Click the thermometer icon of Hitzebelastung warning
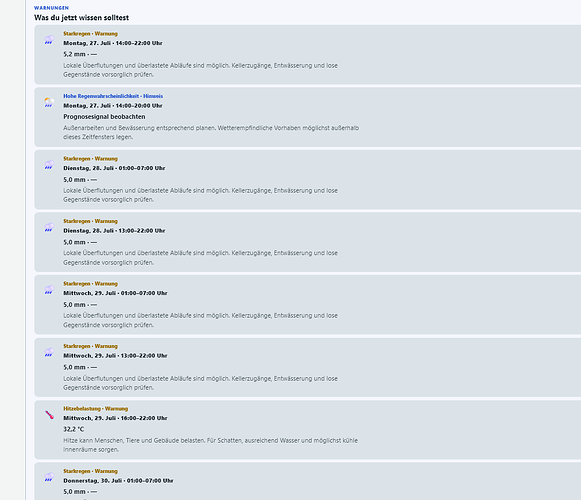The width and height of the screenshot is (581, 500). (x=49, y=415)
